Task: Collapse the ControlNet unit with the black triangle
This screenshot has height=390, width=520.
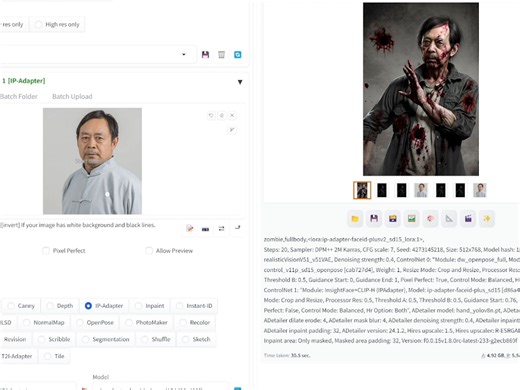Action: [x=240, y=82]
